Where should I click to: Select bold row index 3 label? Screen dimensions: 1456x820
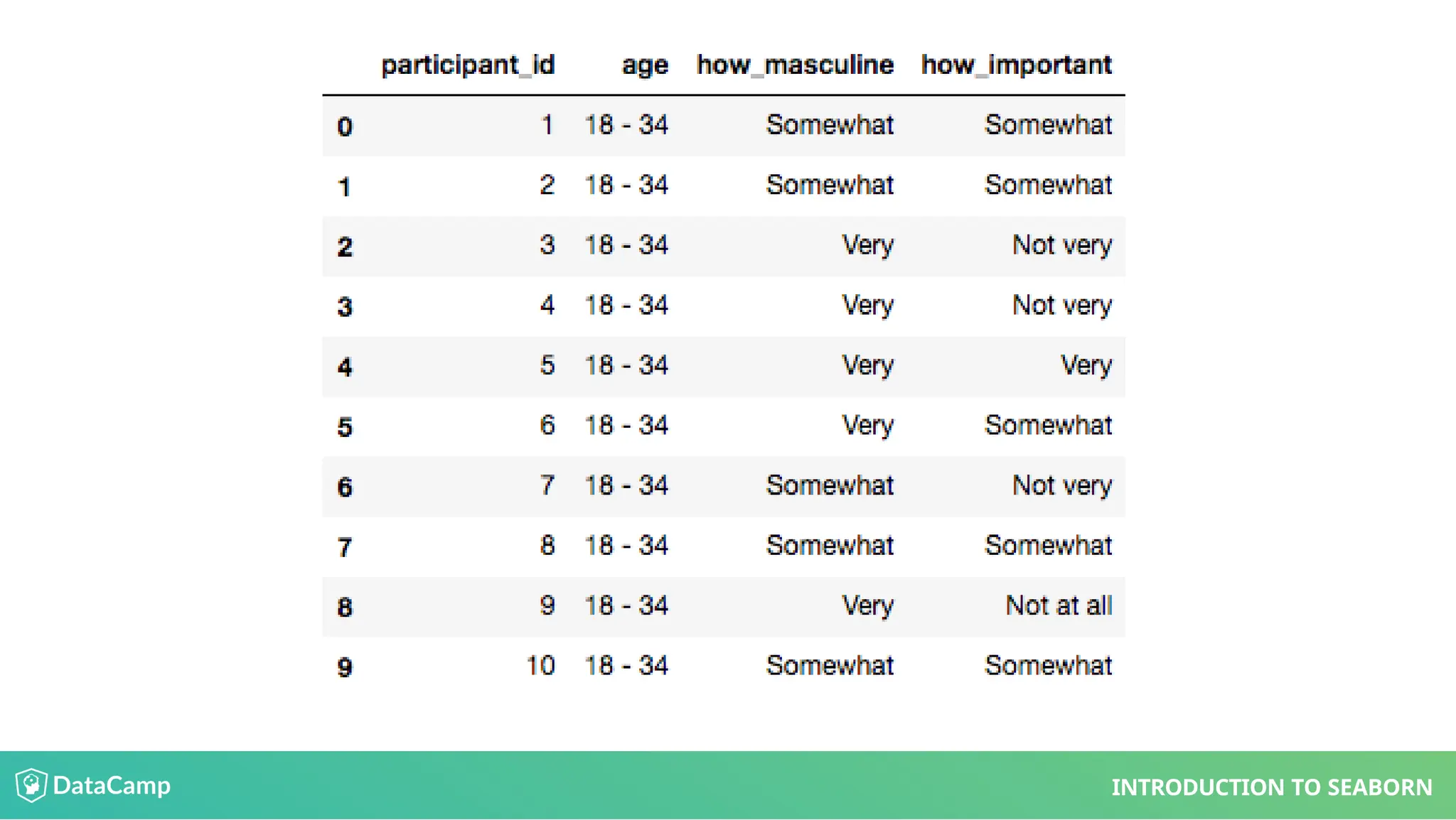(345, 307)
